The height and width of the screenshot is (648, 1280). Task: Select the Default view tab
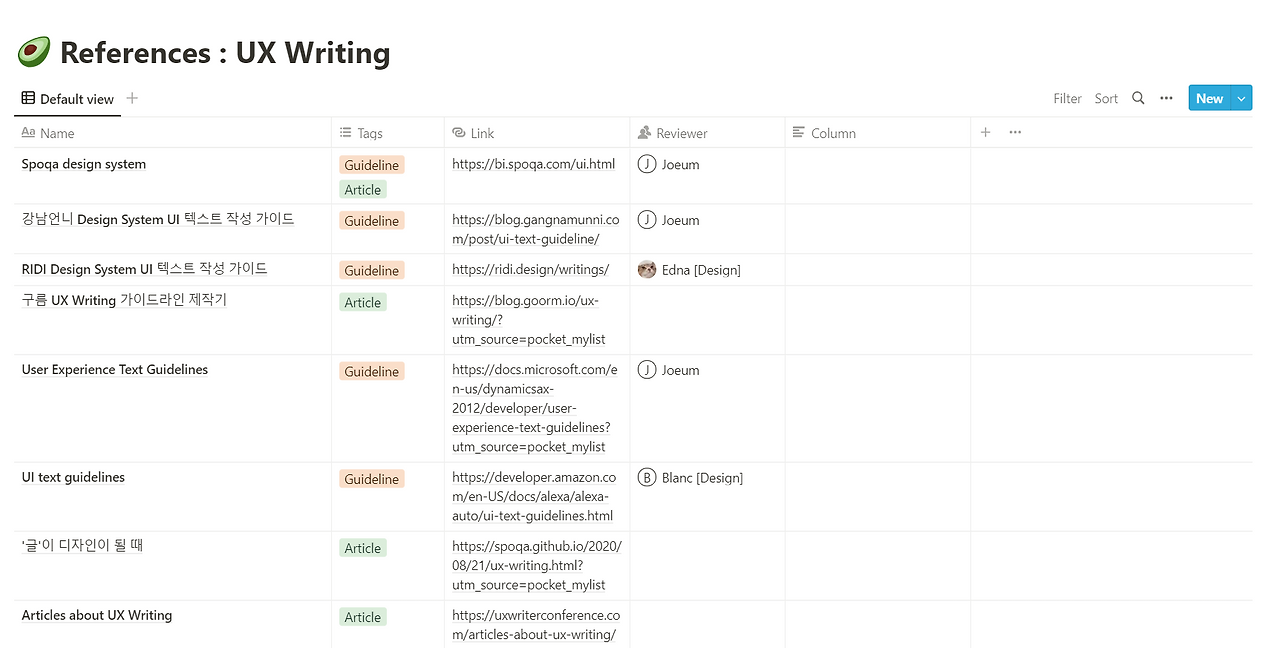pyautogui.click(x=68, y=99)
